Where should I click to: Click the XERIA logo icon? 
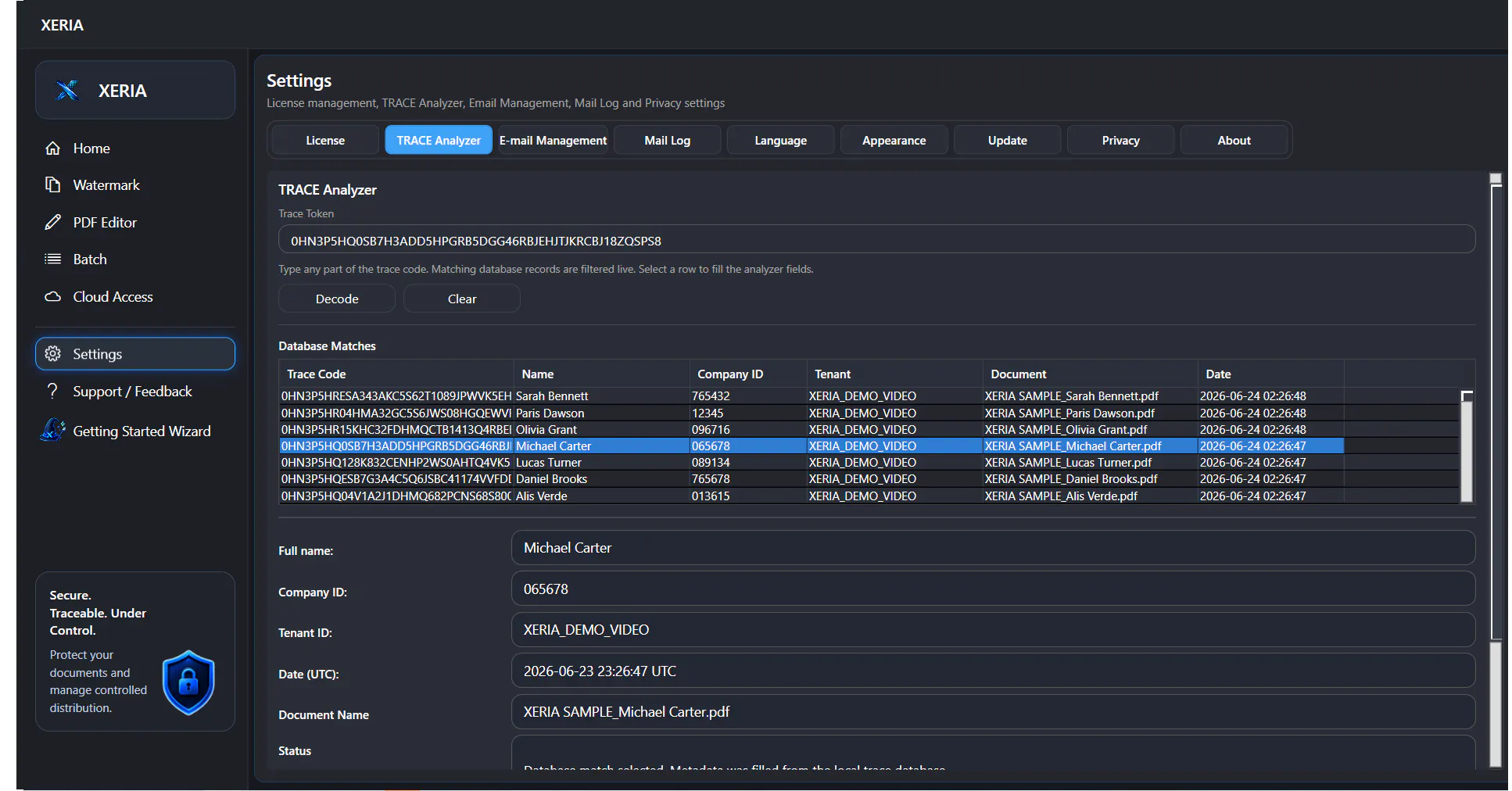68,91
